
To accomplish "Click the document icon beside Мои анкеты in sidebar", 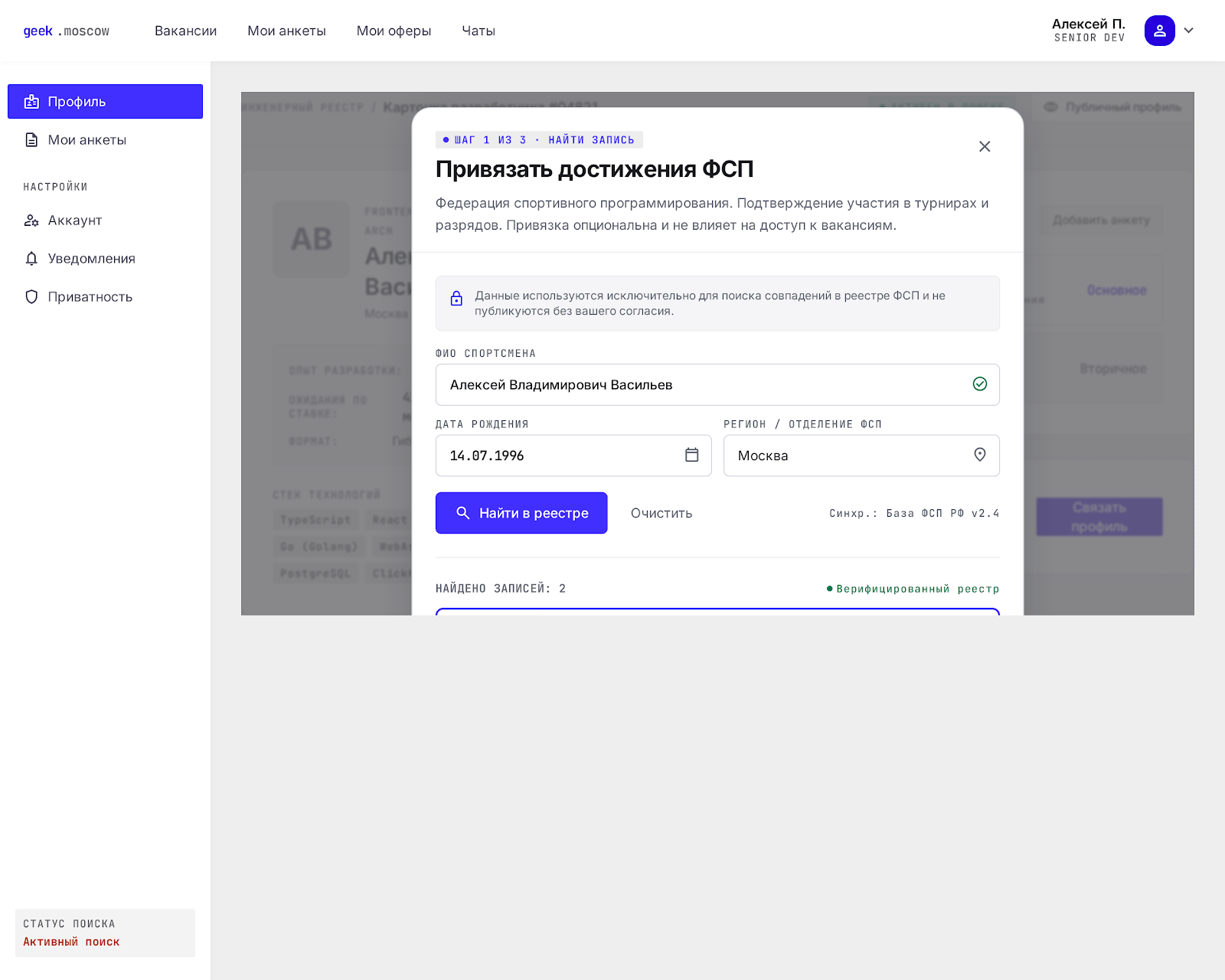I will pos(31,140).
